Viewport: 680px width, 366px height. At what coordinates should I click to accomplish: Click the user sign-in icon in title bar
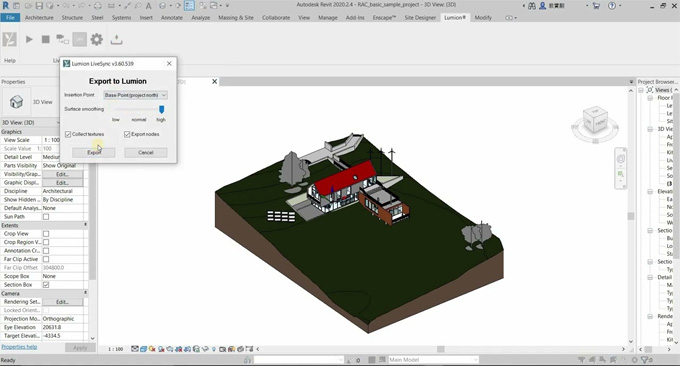pyautogui.click(x=542, y=6)
